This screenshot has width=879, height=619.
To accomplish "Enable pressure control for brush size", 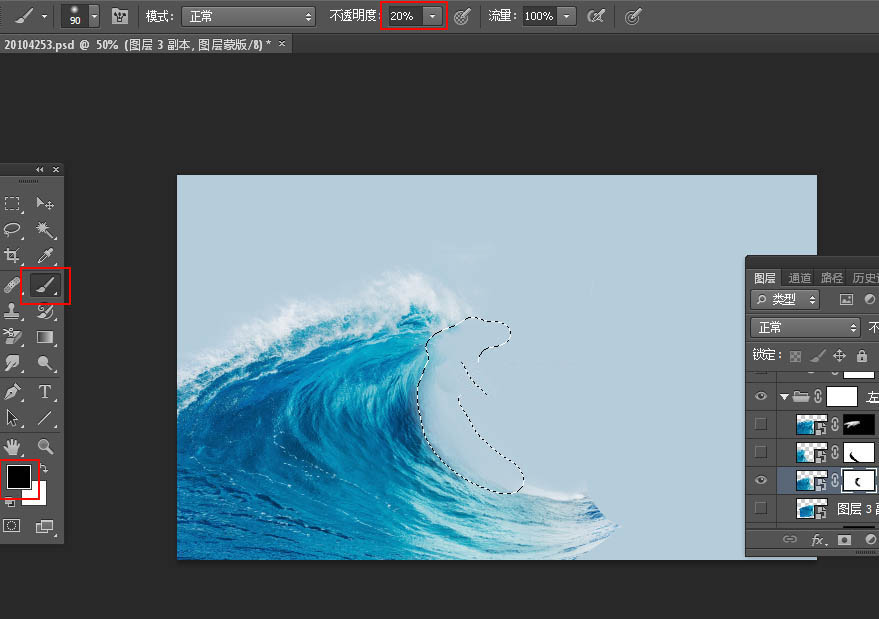I will [x=633, y=17].
